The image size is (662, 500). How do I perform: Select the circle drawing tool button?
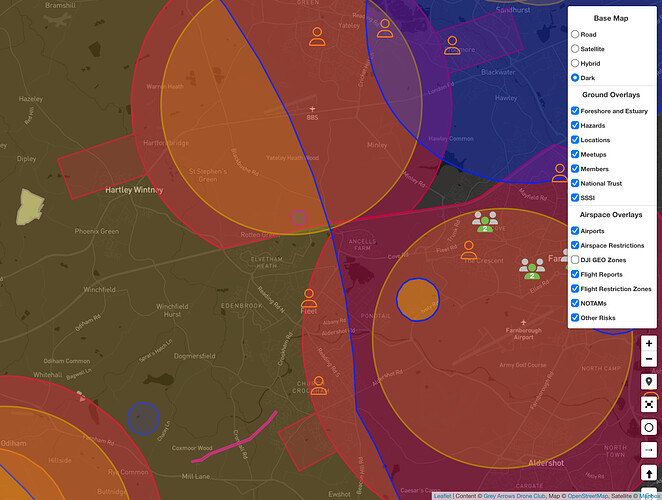point(649,427)
